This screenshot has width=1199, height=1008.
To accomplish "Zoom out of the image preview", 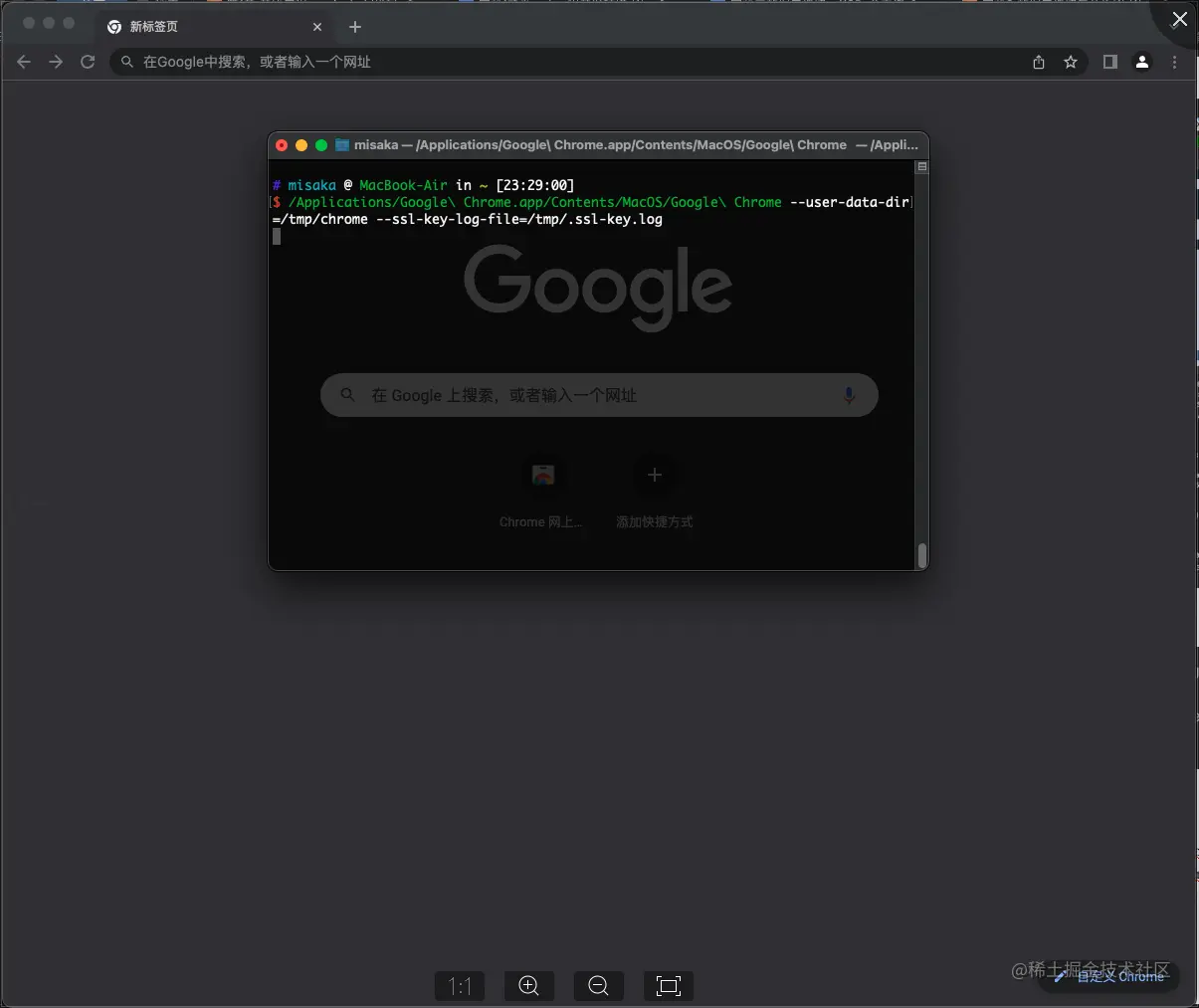I will click(x=599, y=986).
